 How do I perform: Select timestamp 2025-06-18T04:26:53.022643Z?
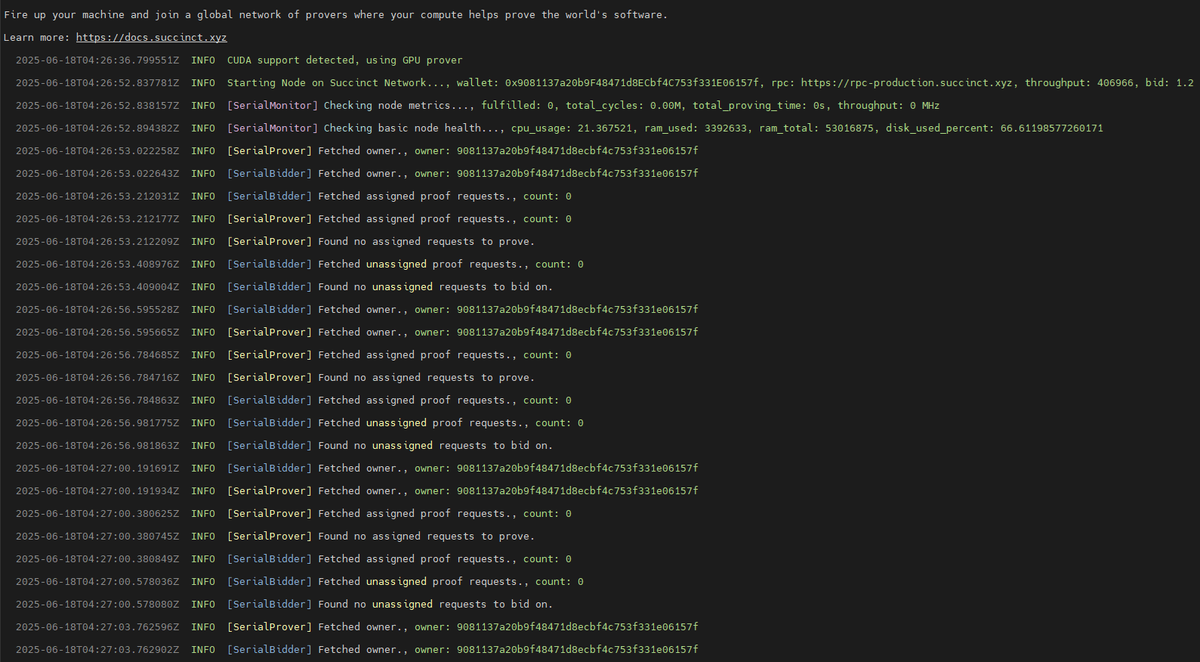click(x=97, y=174)
